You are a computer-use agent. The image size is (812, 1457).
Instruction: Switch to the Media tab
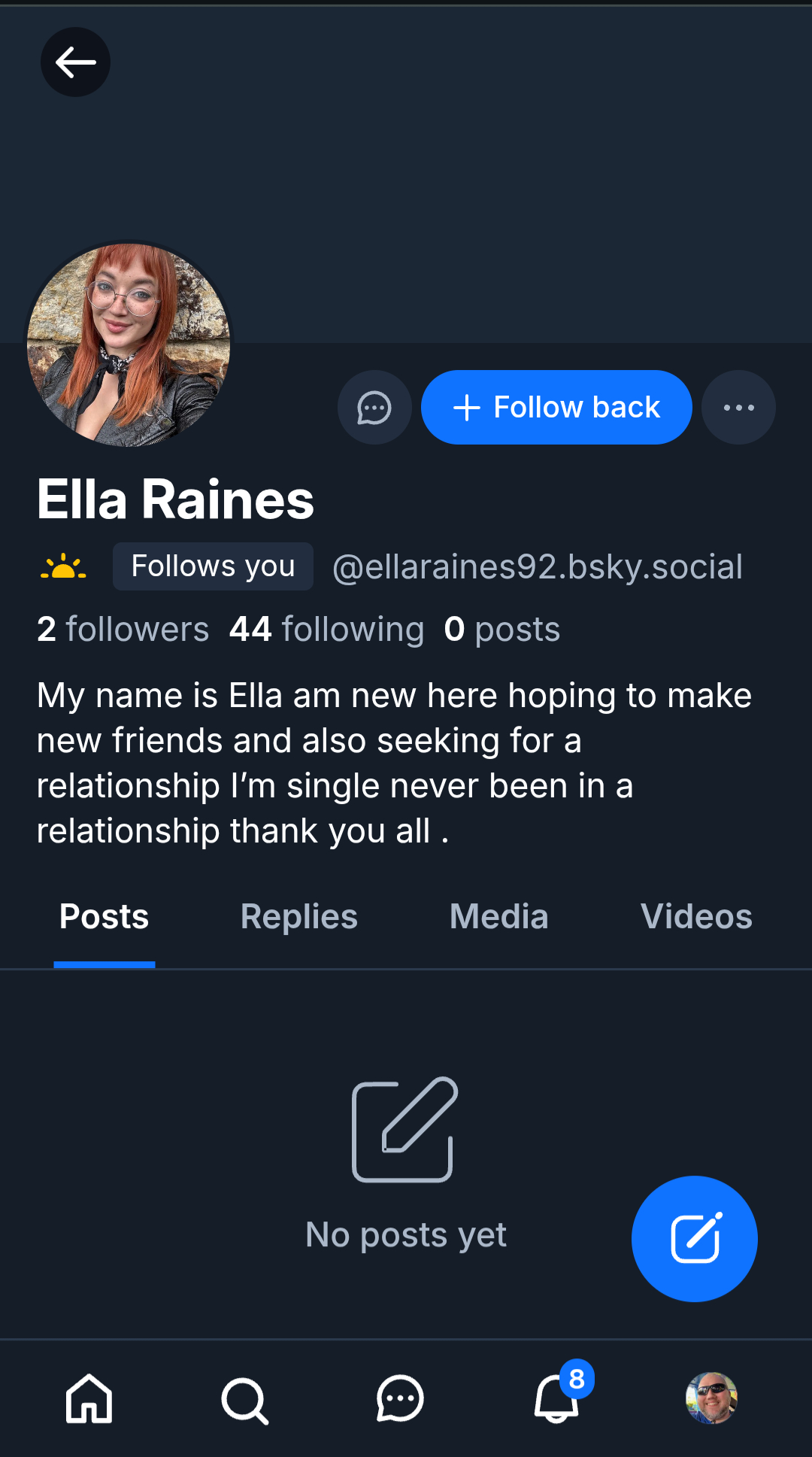[x=498, y=917]
